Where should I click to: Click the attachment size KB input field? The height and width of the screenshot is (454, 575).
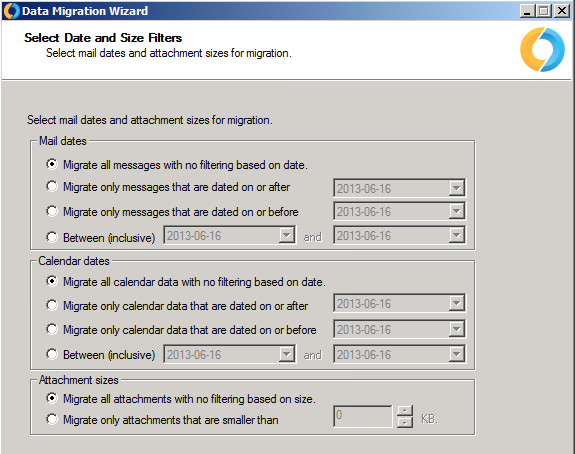pos(363,416)
